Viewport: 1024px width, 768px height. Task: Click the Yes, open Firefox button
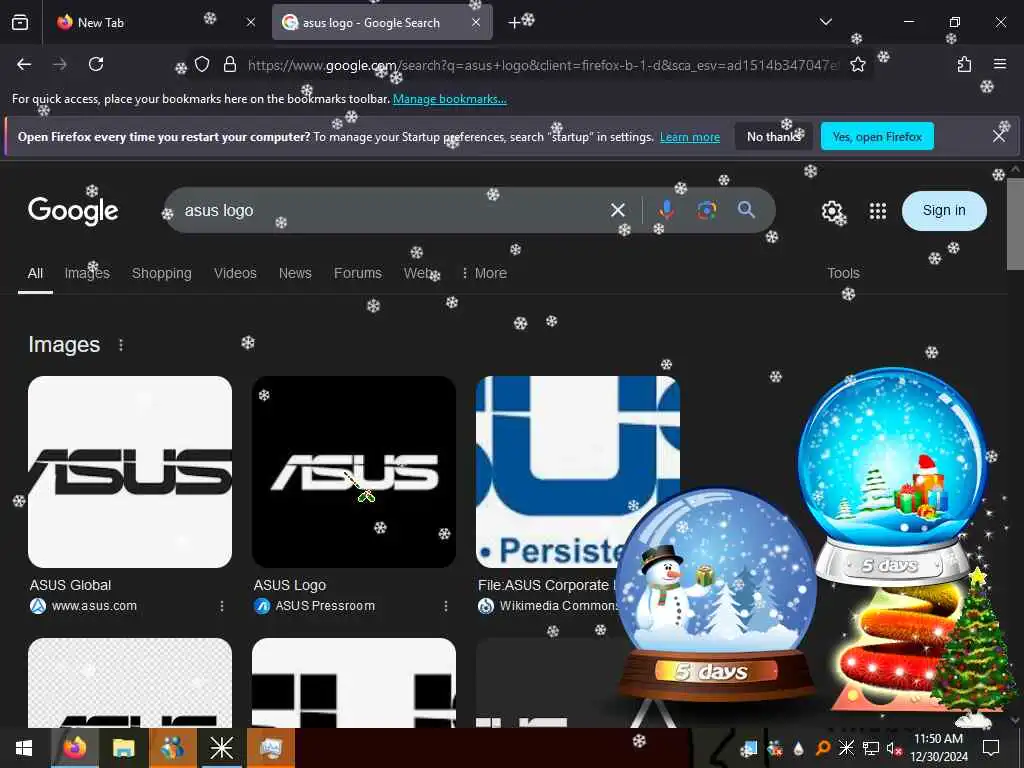click(877, 136)
